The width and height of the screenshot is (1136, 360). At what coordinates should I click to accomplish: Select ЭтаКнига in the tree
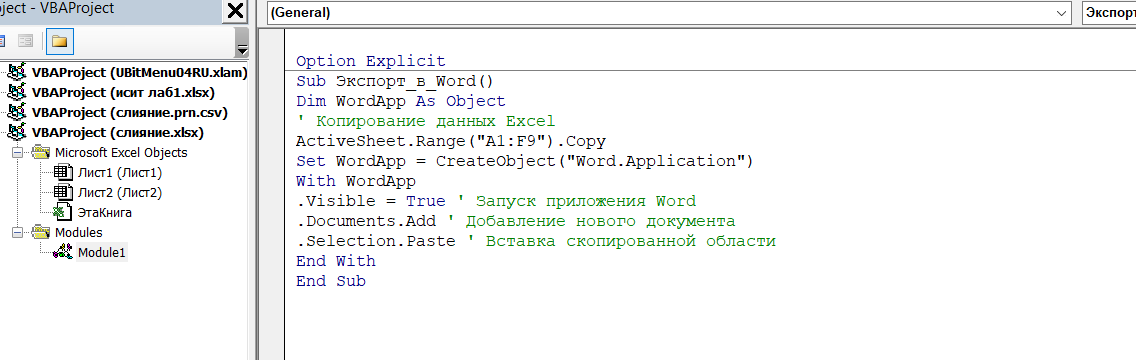[x=104, y=213]
